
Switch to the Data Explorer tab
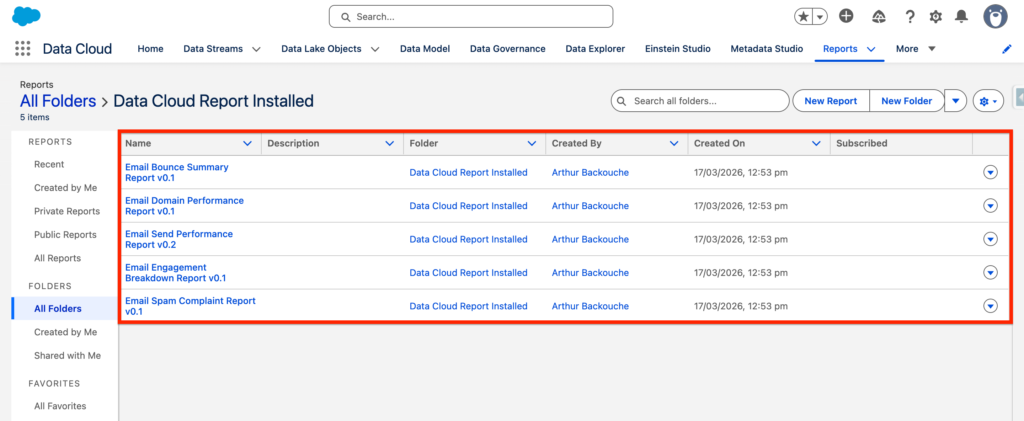click(595, 49)
